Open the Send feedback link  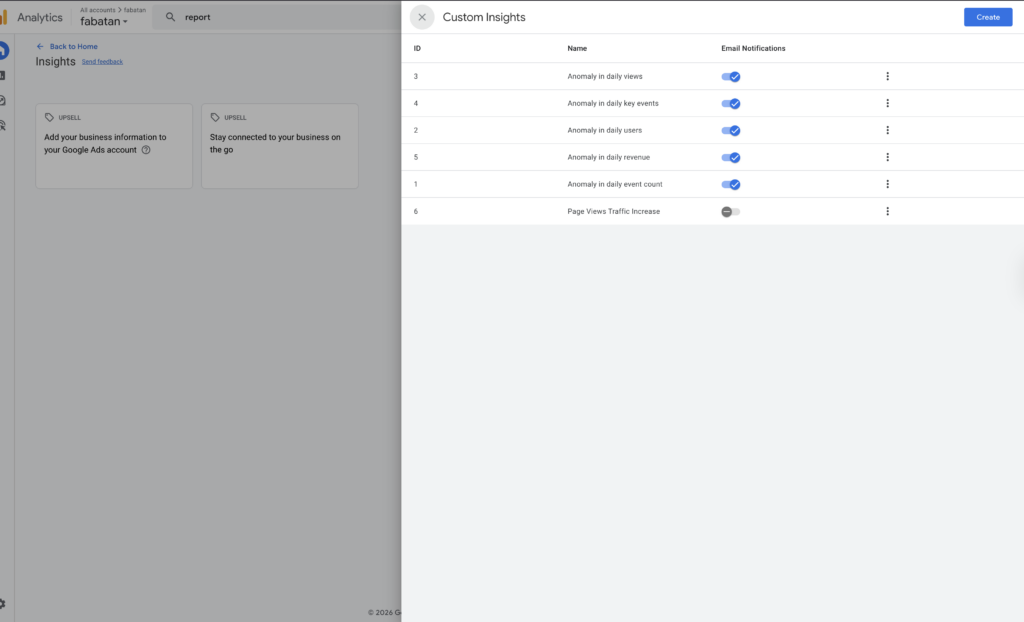tap(102, 61)
